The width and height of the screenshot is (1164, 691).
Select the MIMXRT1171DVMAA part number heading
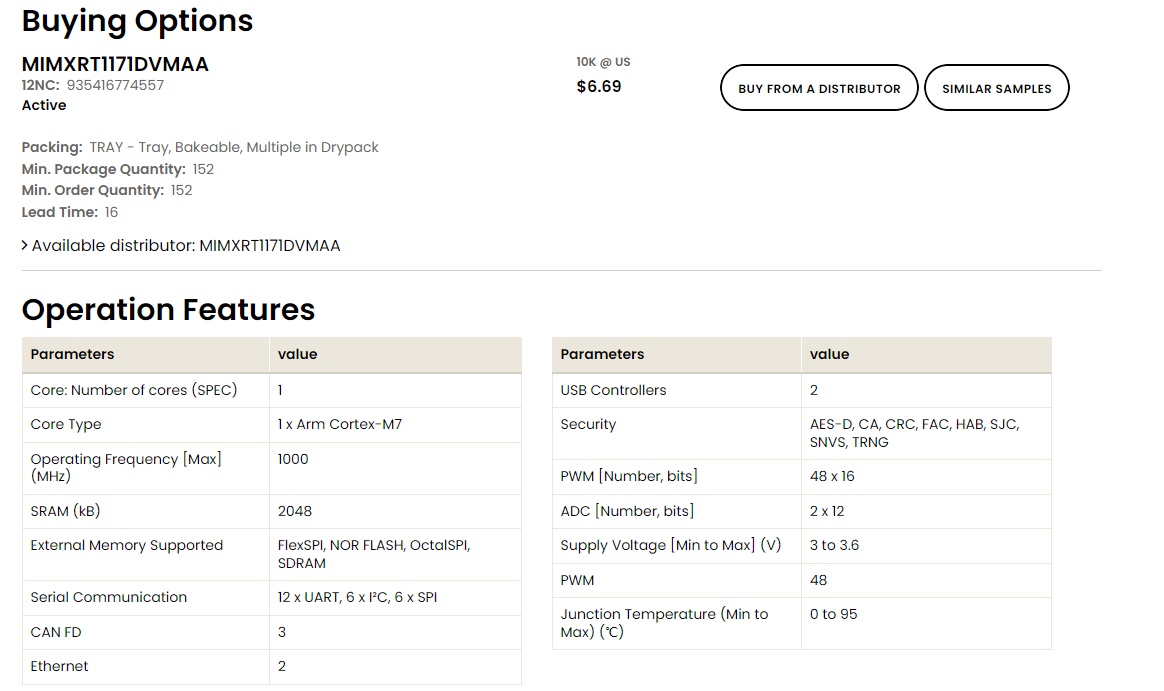click(115, 65)
